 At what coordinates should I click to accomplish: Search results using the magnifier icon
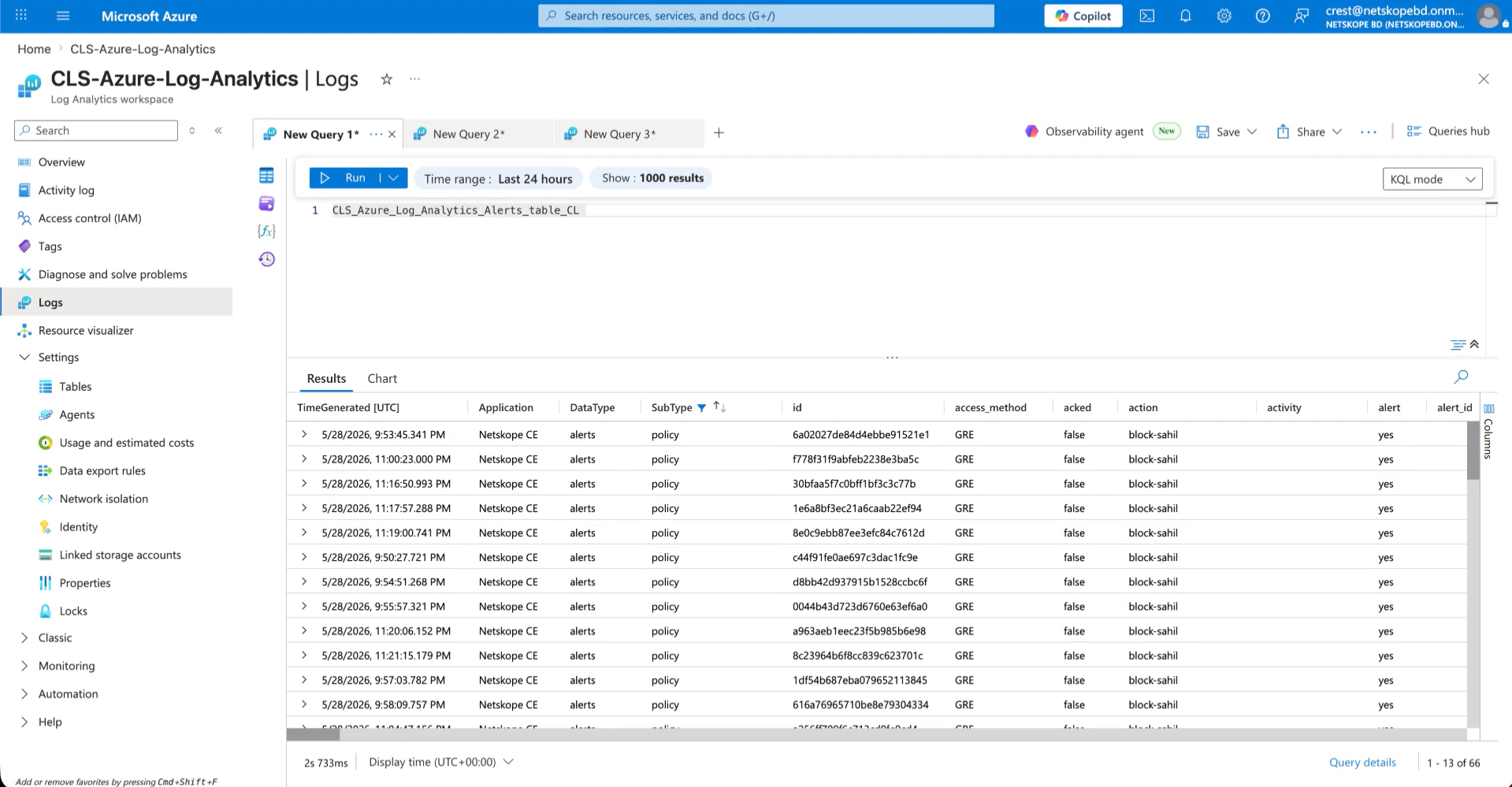(x=1461, y=377)
